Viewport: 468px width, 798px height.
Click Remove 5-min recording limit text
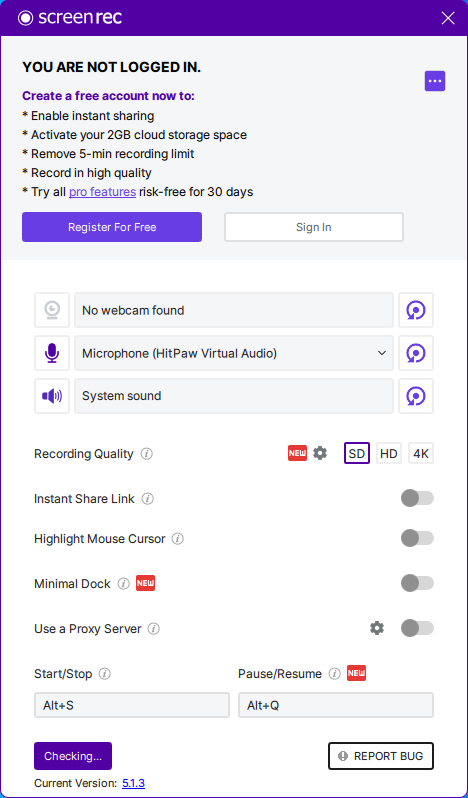108,154
